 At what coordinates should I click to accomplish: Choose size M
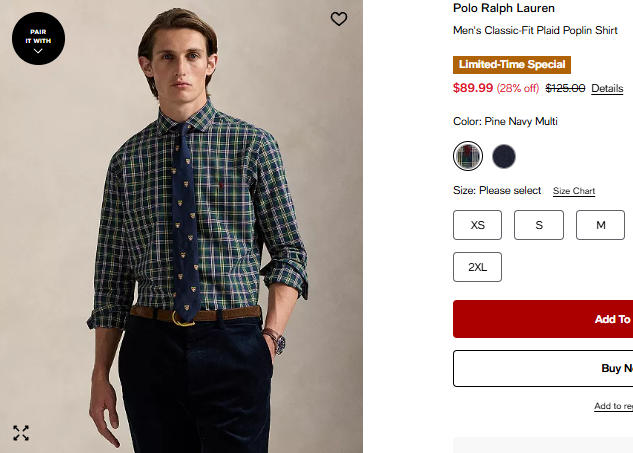pyautogui.click(x=601, y=225)
